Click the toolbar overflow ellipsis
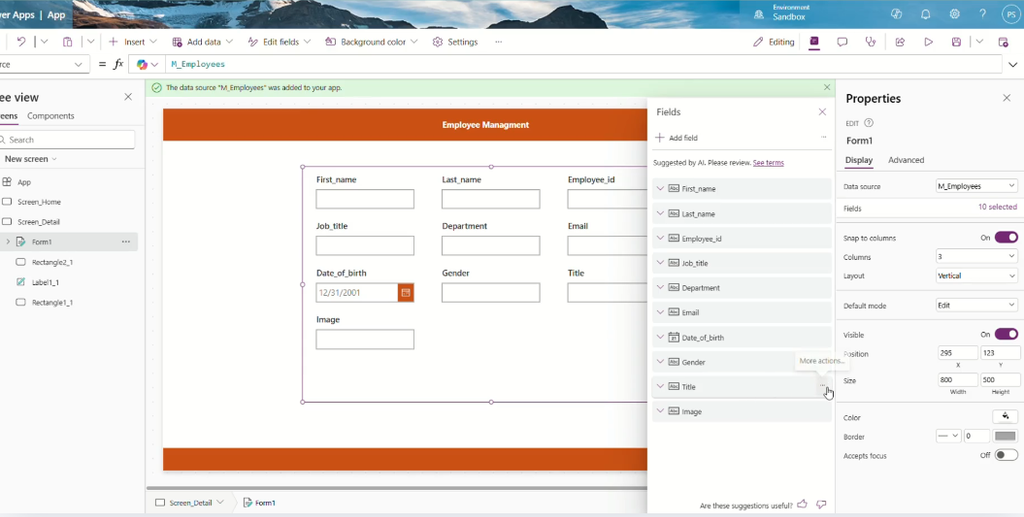The image size is (1024, 517). [498, 42]
